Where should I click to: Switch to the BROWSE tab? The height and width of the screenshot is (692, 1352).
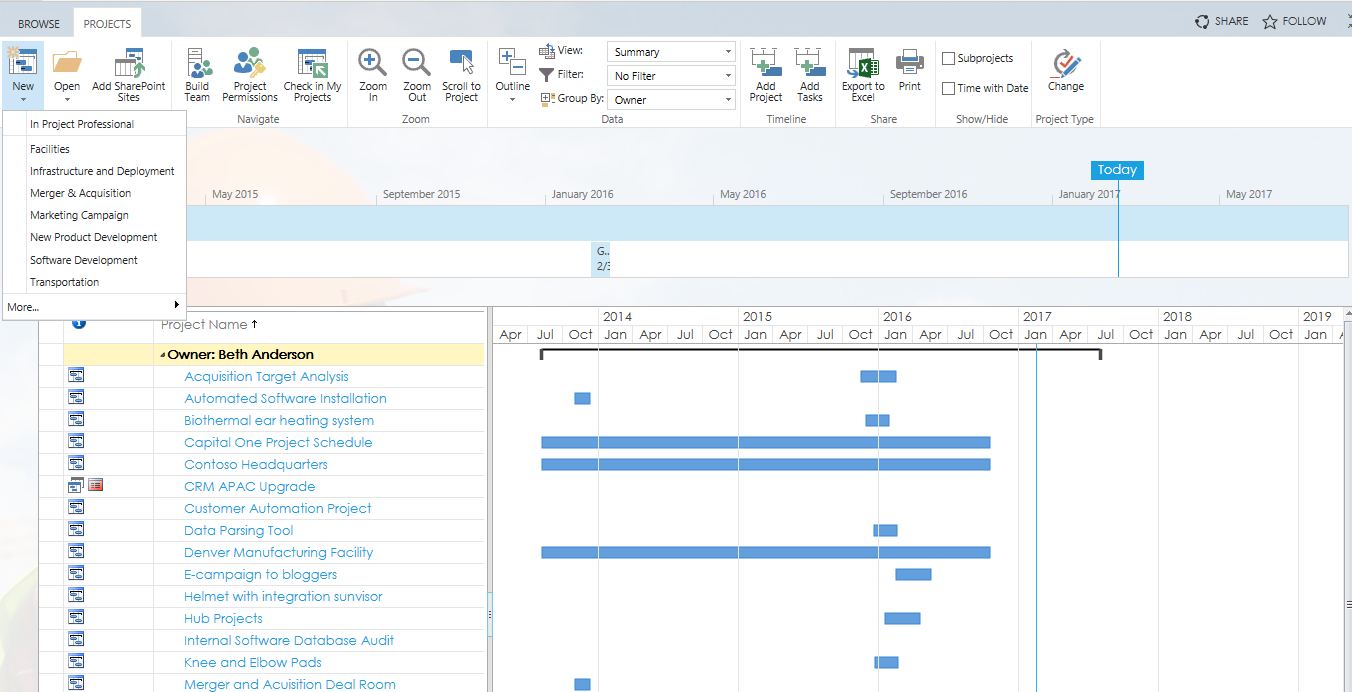tap(39, 24)
